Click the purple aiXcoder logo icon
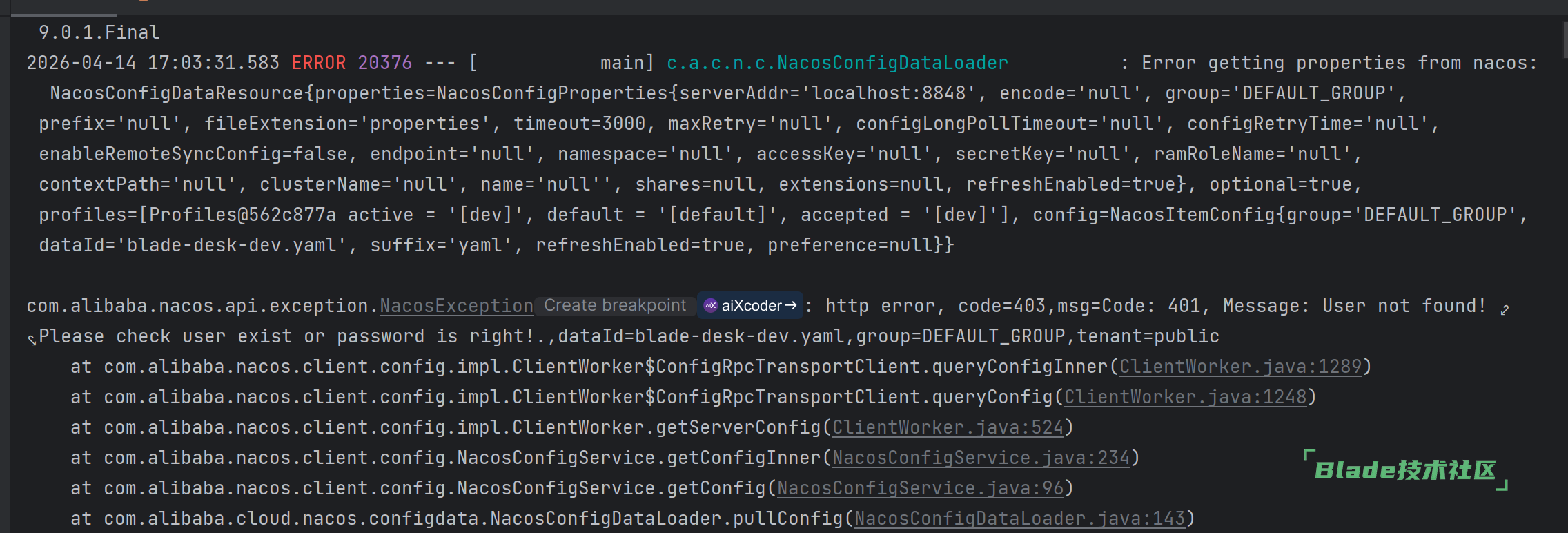 tap(710, 305)
